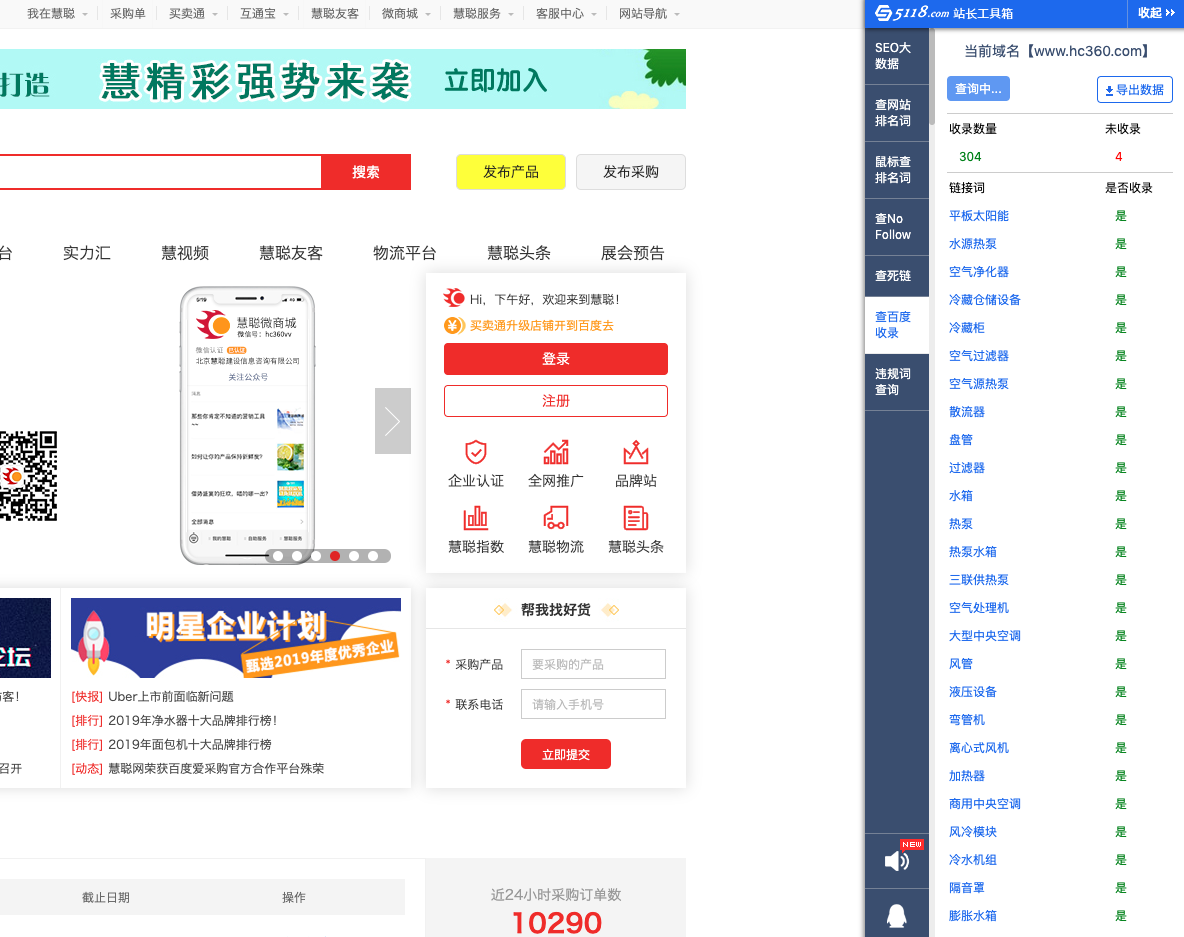The width and height of the screenshot is (1184, 937).
Task: Click the 注册 button
Action: pos(556,401)
